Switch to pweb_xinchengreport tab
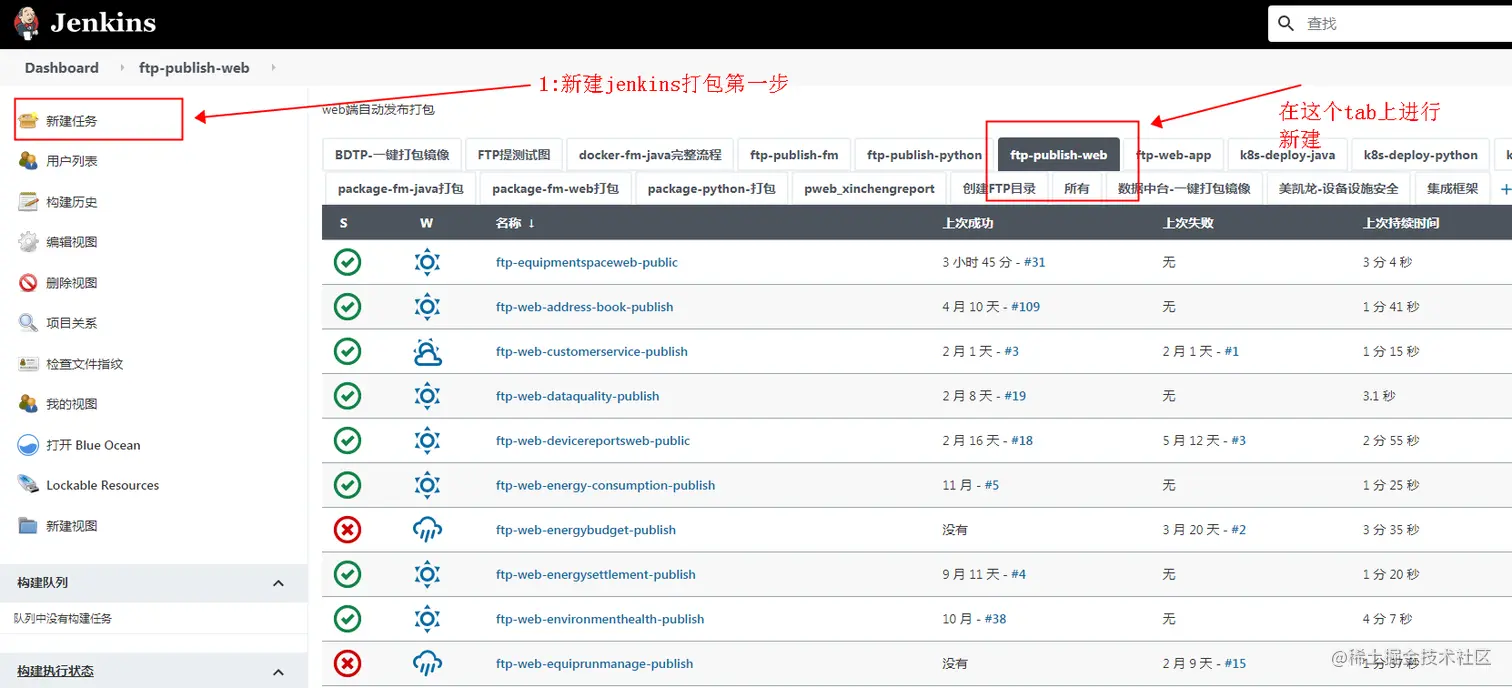This screenshot has width=1512, height=688. click(869, 188)
